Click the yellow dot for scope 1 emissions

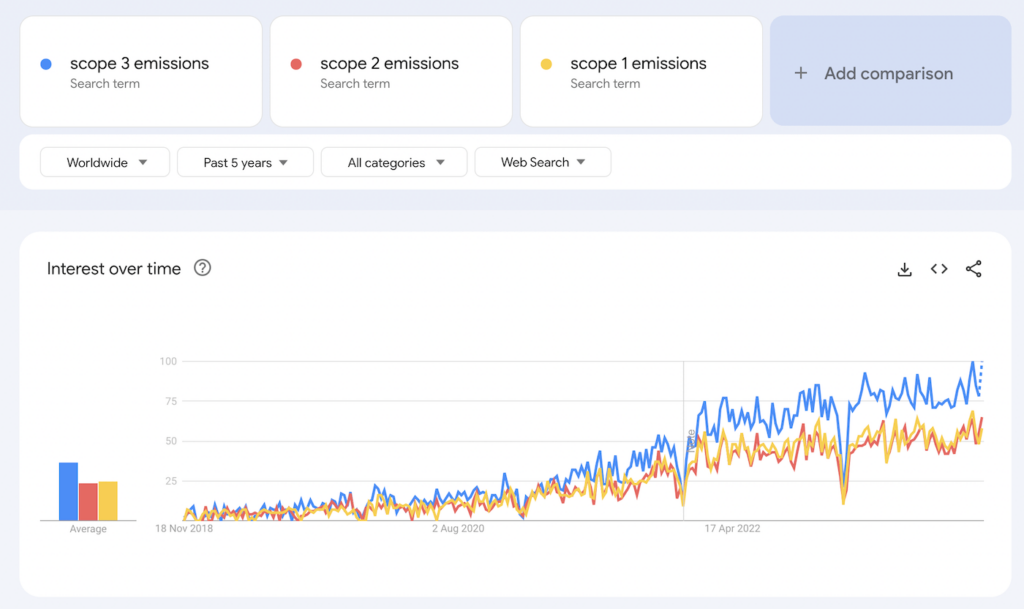click(x=546, y=64)
